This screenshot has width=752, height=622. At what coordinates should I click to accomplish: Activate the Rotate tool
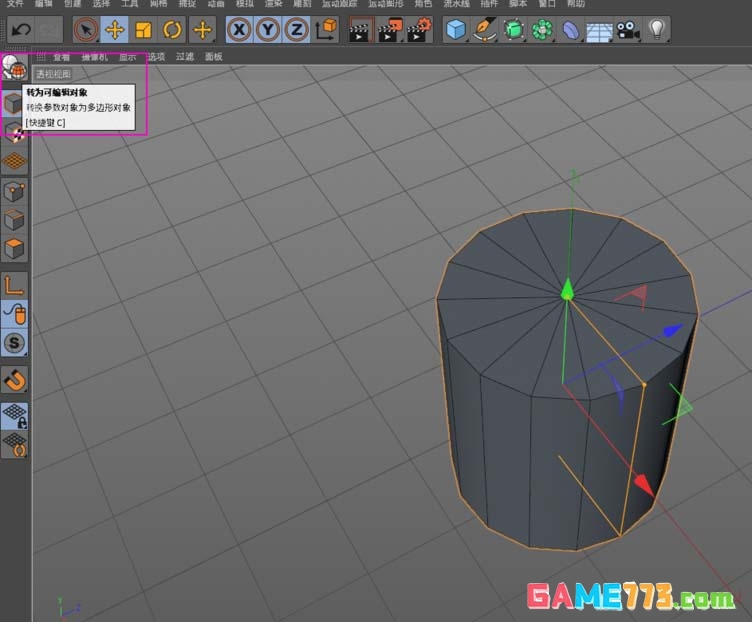[x=172, y=30]
